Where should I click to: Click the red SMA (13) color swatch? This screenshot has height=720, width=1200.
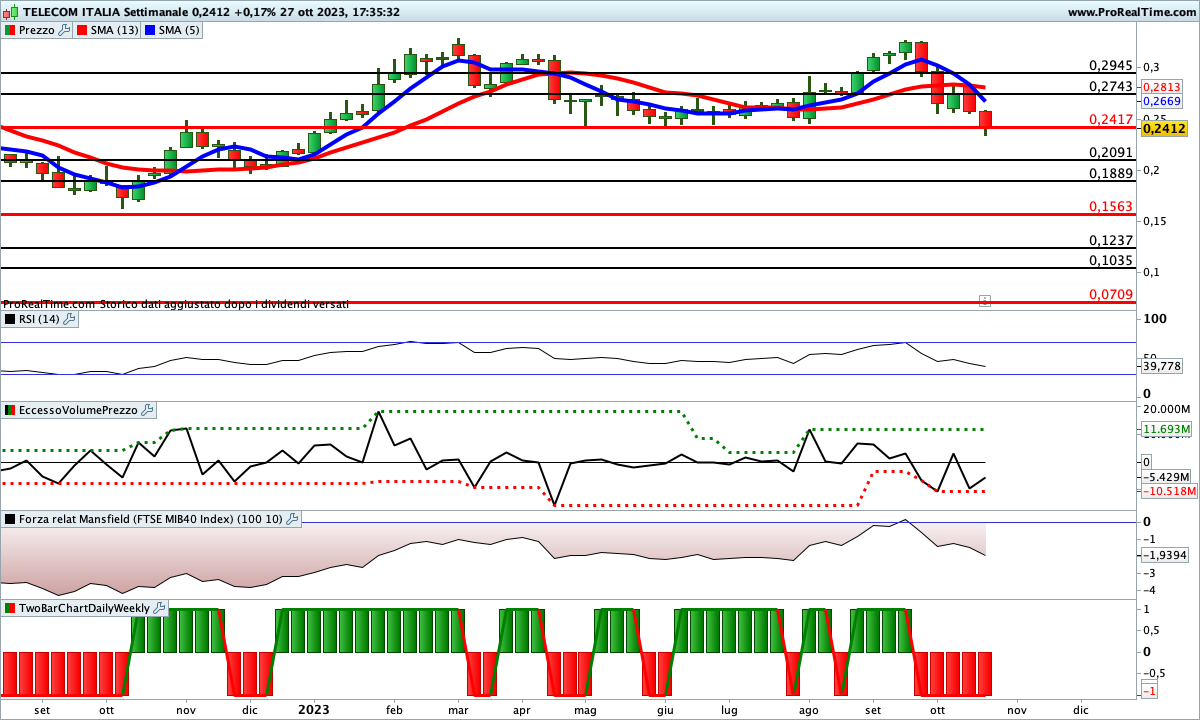point(82,30)
